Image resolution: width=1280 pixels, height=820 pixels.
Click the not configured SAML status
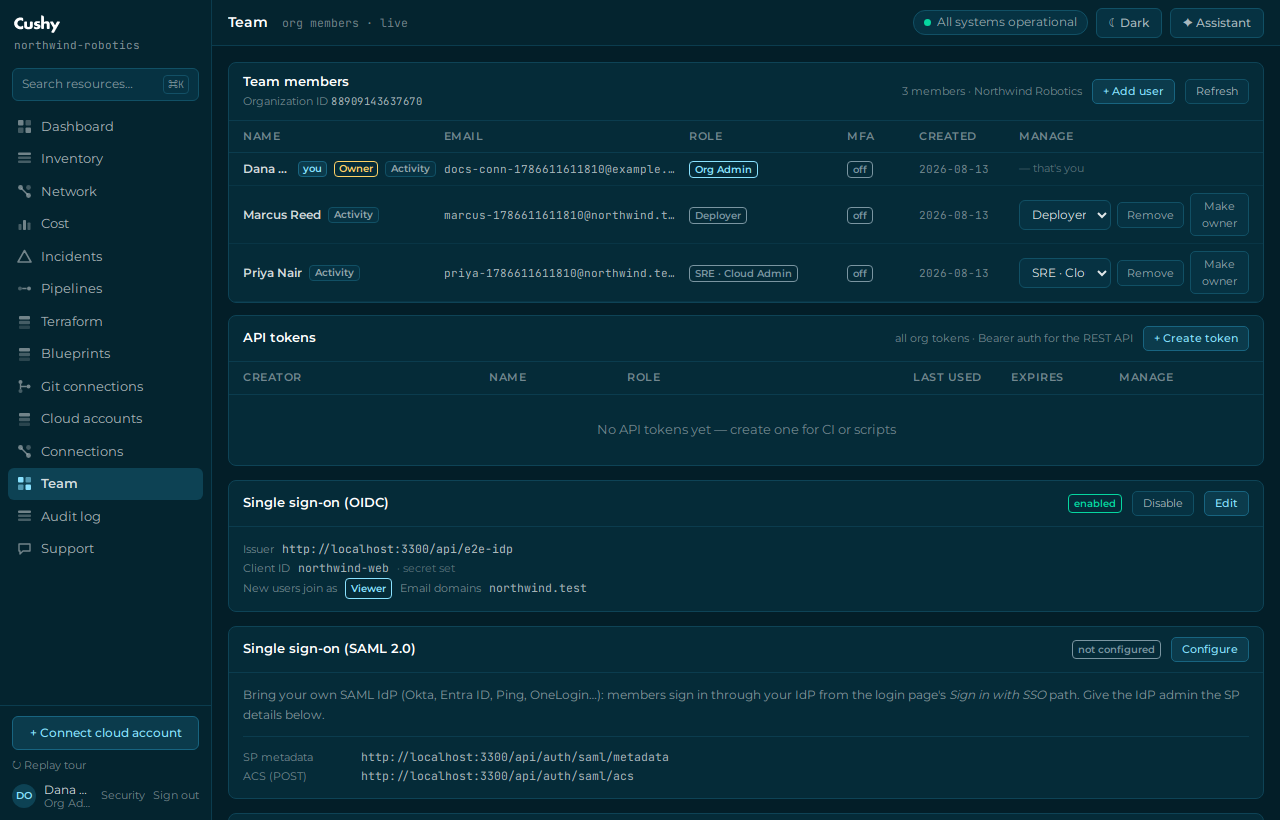(x=1116, y=649)
